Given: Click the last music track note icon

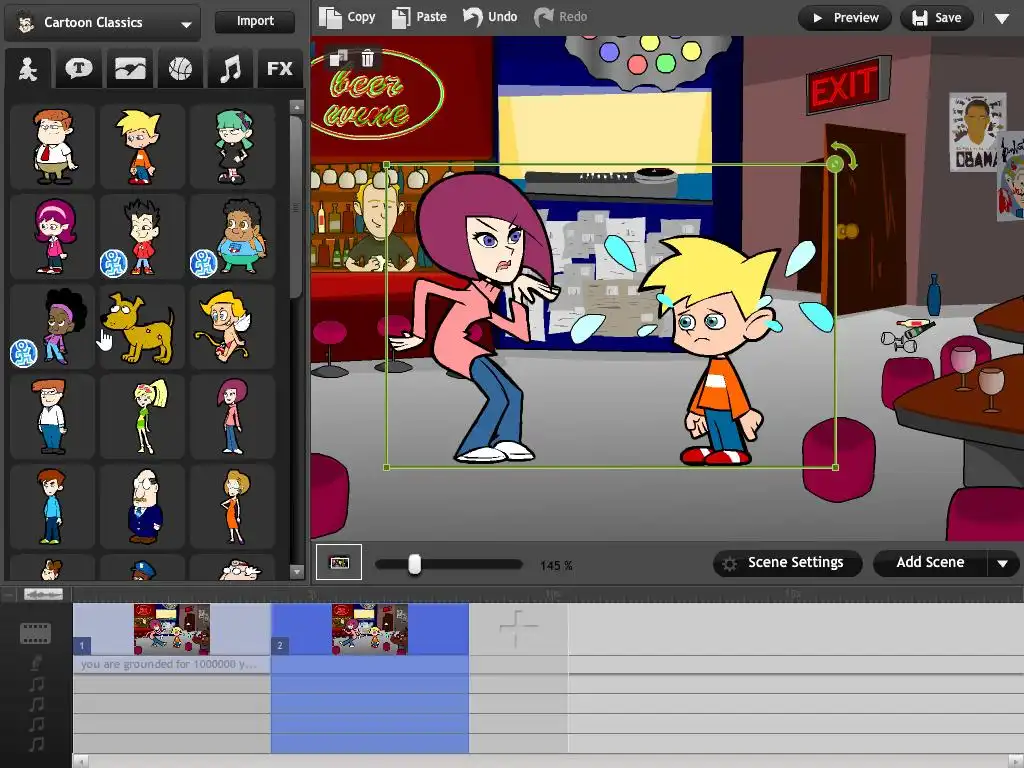Looking at the screenshot, I should (x=37, y=744).
